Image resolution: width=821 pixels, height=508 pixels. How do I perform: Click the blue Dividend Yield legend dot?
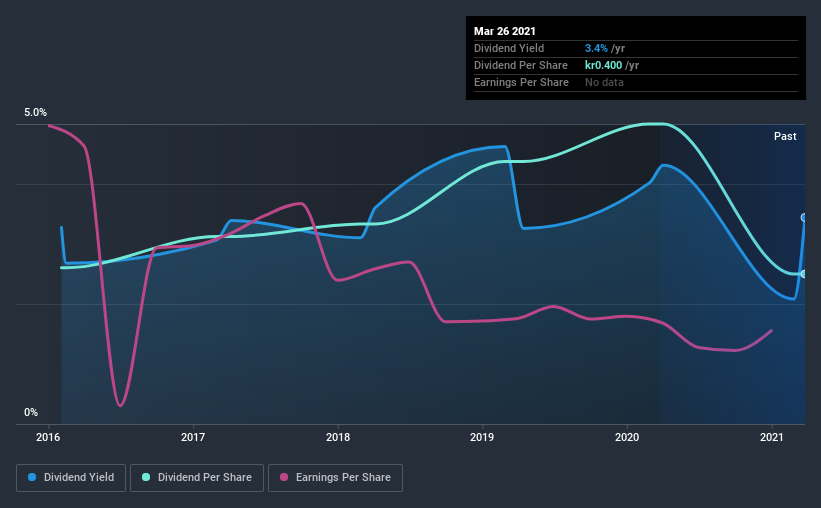coord(32,477)
